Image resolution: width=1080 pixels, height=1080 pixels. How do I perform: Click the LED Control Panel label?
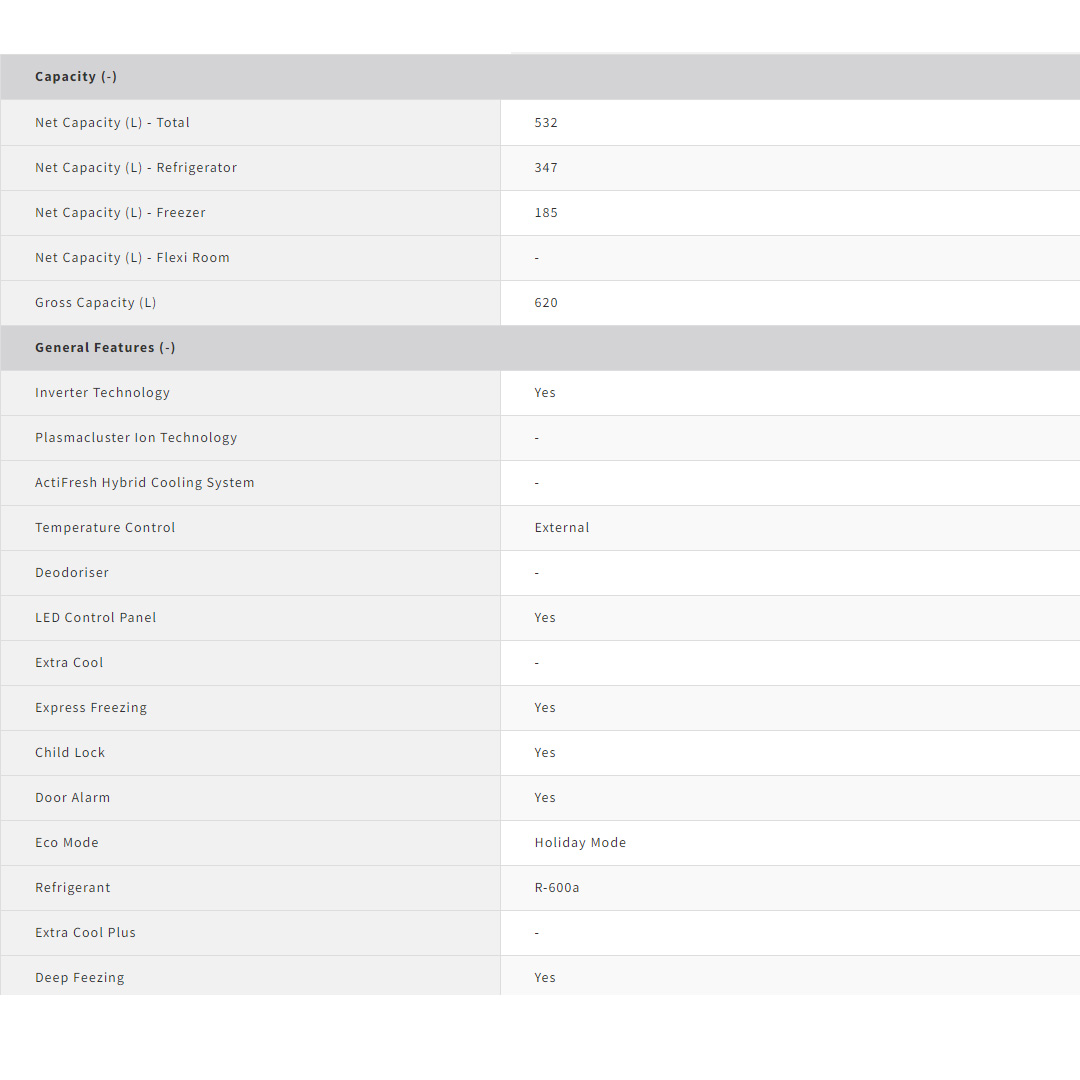pyautogui.click(x=96, y=618)
